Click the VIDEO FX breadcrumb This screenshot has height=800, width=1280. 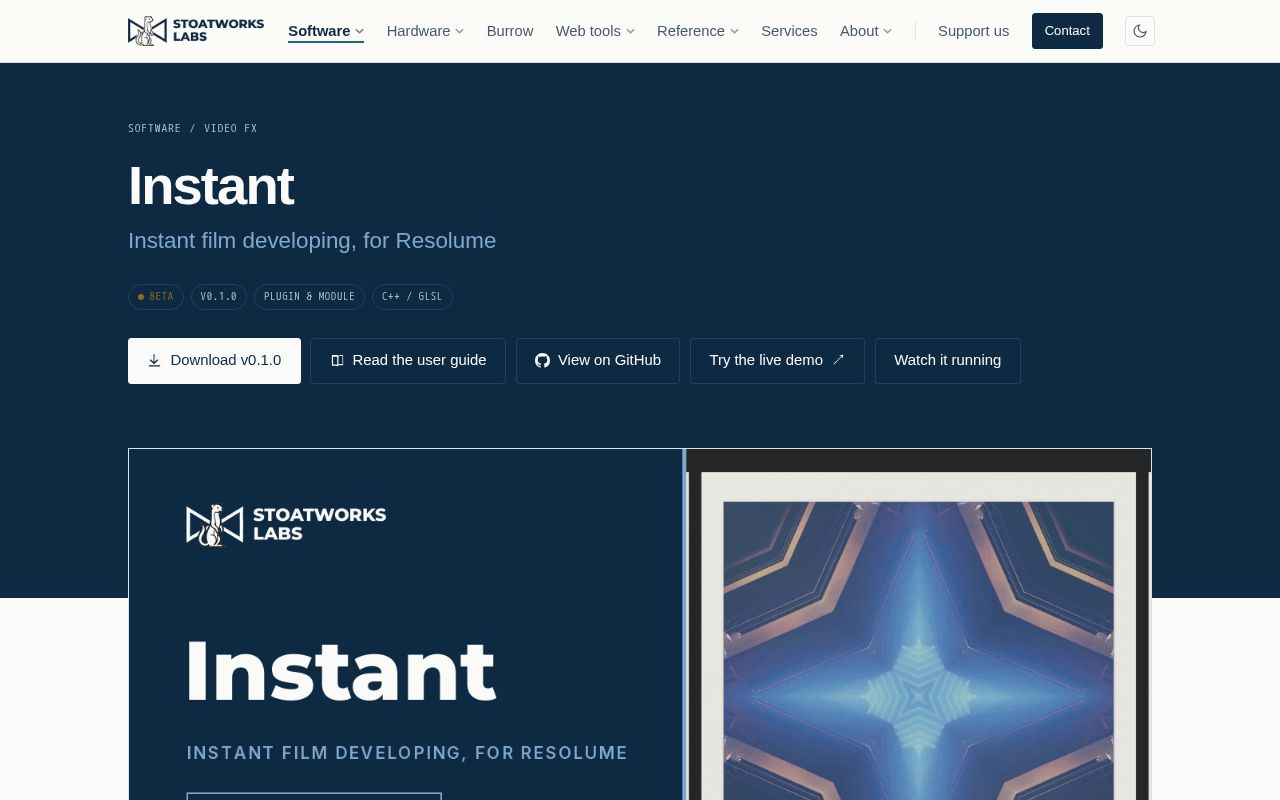click(231, 128)
